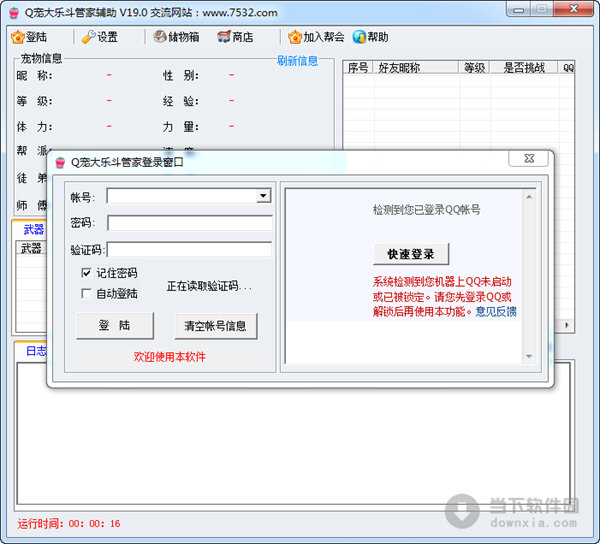The height and width of the screenshot is (544, 600).
Task: Click the 武器 list column header
Action: click(x=31, y=248)
